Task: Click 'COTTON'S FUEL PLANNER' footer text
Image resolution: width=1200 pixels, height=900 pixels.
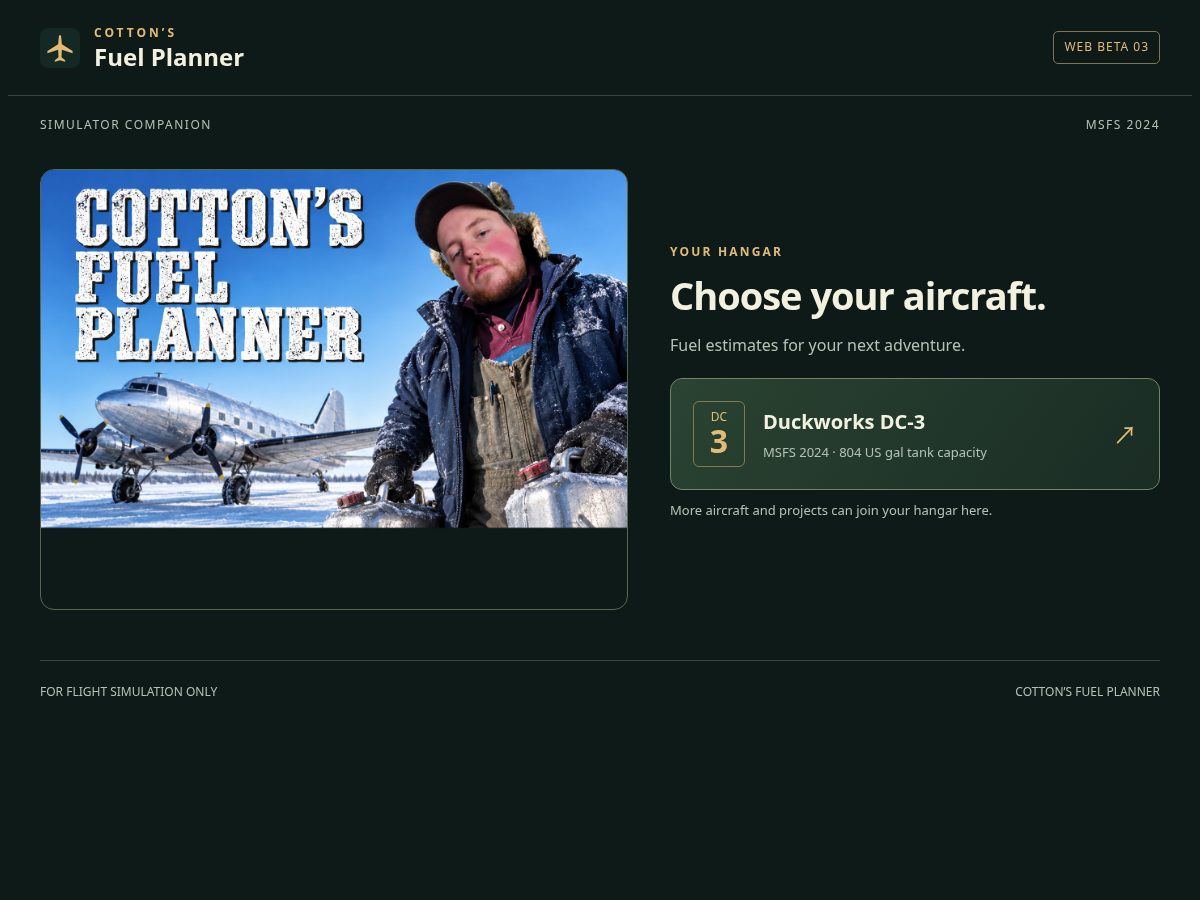Action: 1087,692
